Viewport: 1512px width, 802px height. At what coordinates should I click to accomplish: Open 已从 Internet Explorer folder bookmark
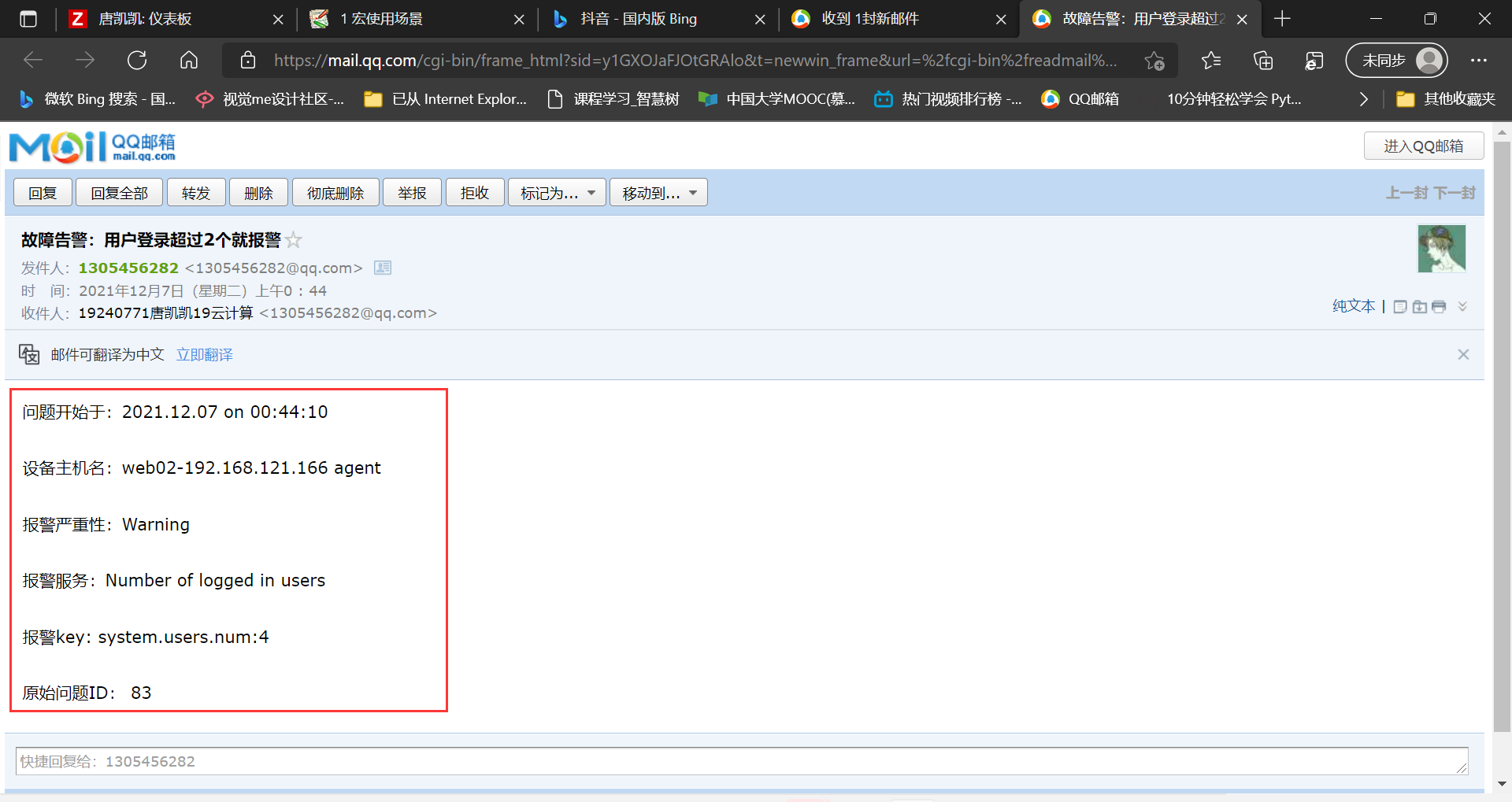click(x=446, y=99)
